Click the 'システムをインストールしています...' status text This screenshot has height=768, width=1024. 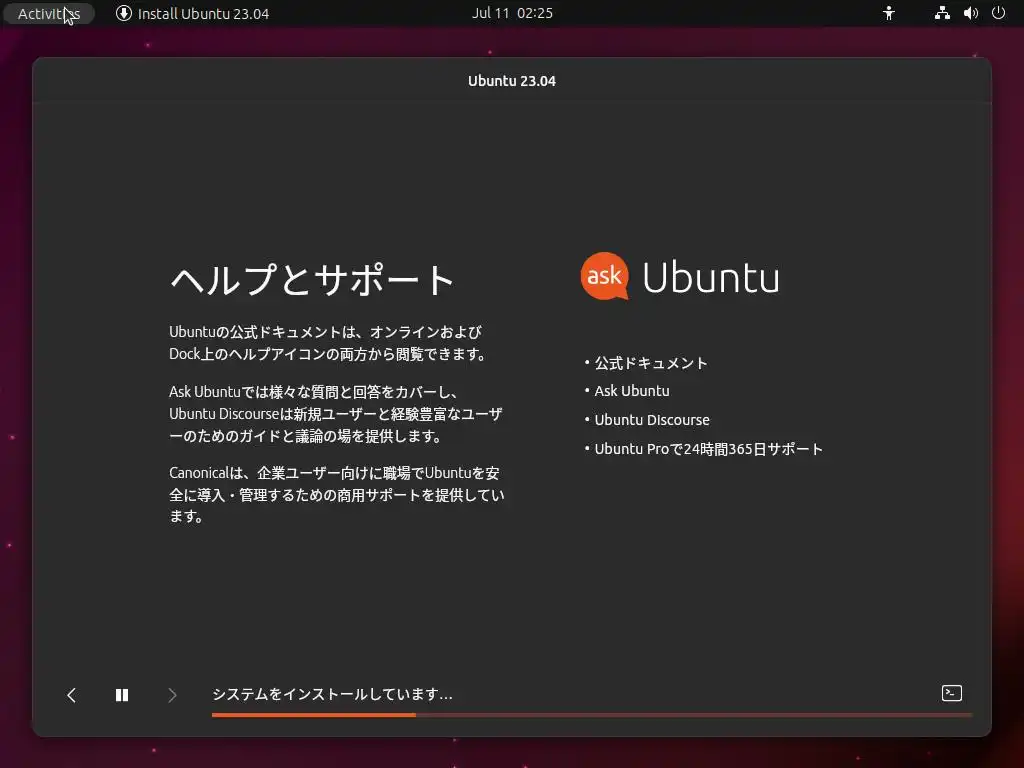tap(332, 694)
